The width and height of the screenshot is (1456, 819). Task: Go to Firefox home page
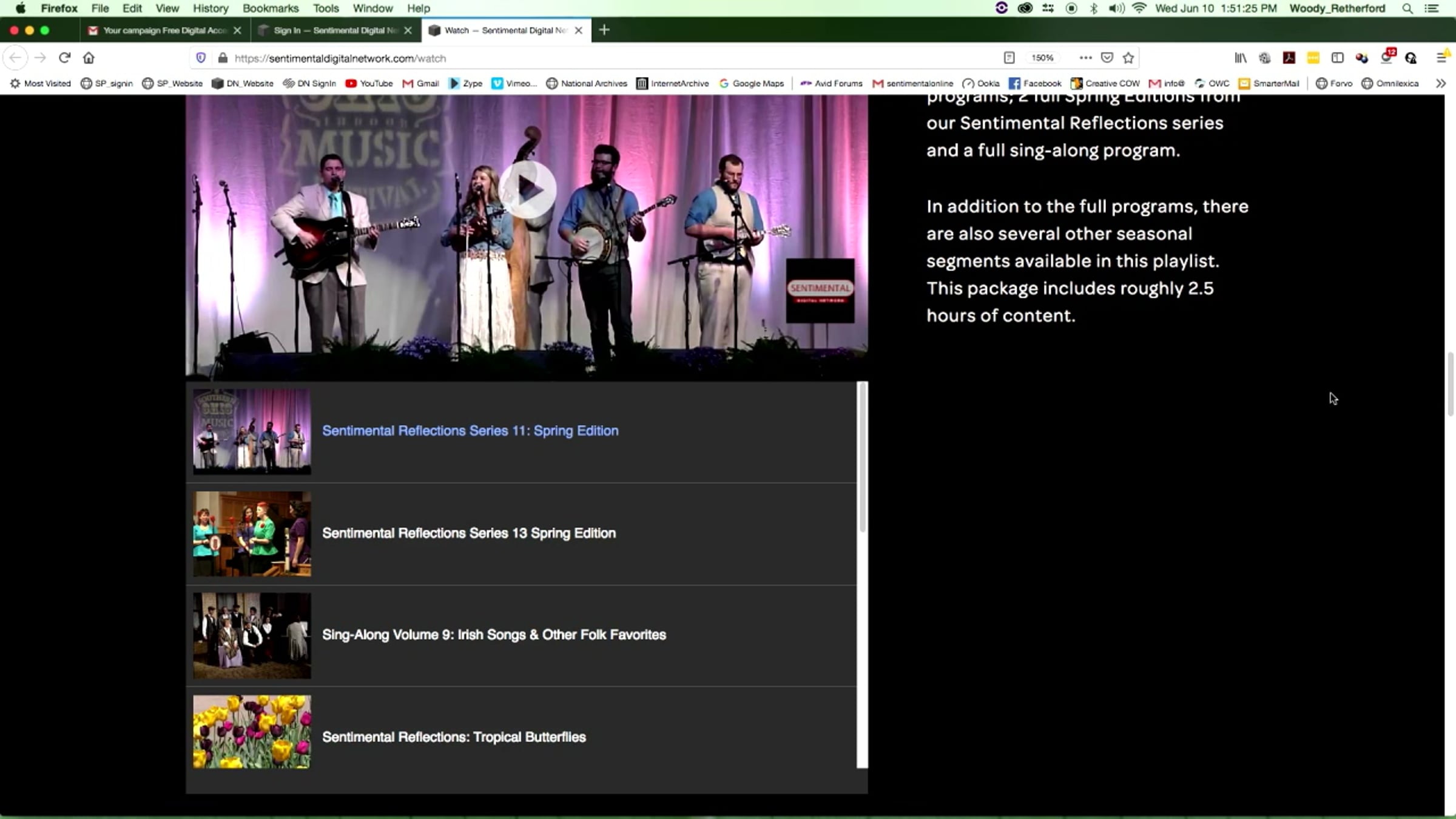[89, 58]
